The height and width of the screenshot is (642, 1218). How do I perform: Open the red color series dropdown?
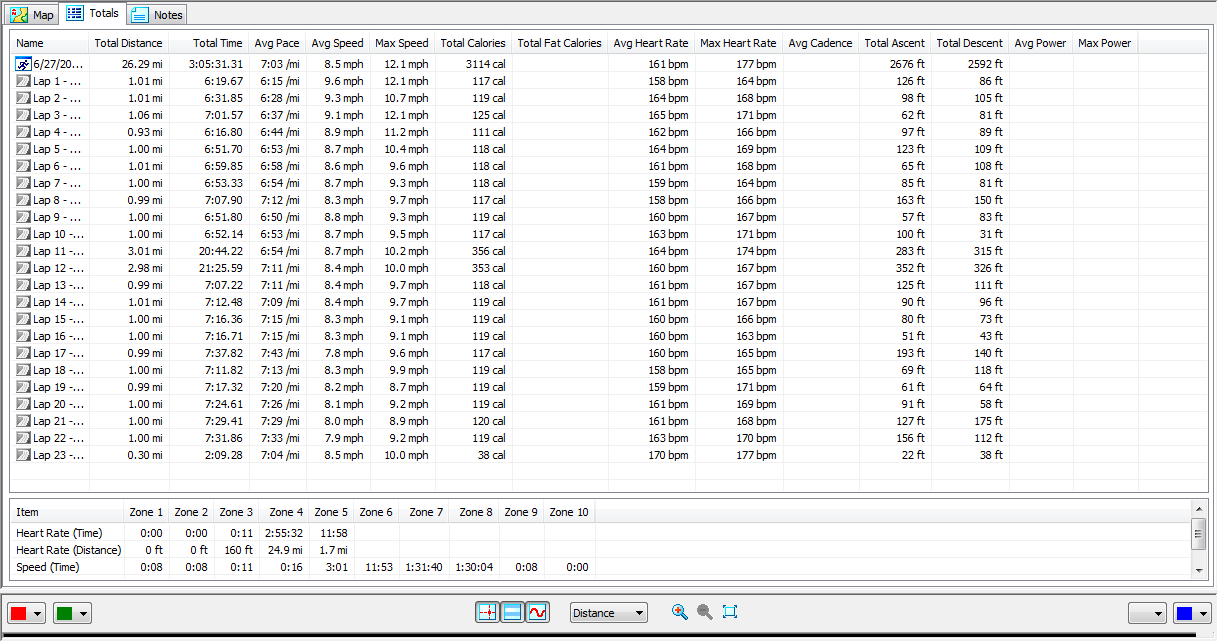pyautogui.click(x=26, y=613)
